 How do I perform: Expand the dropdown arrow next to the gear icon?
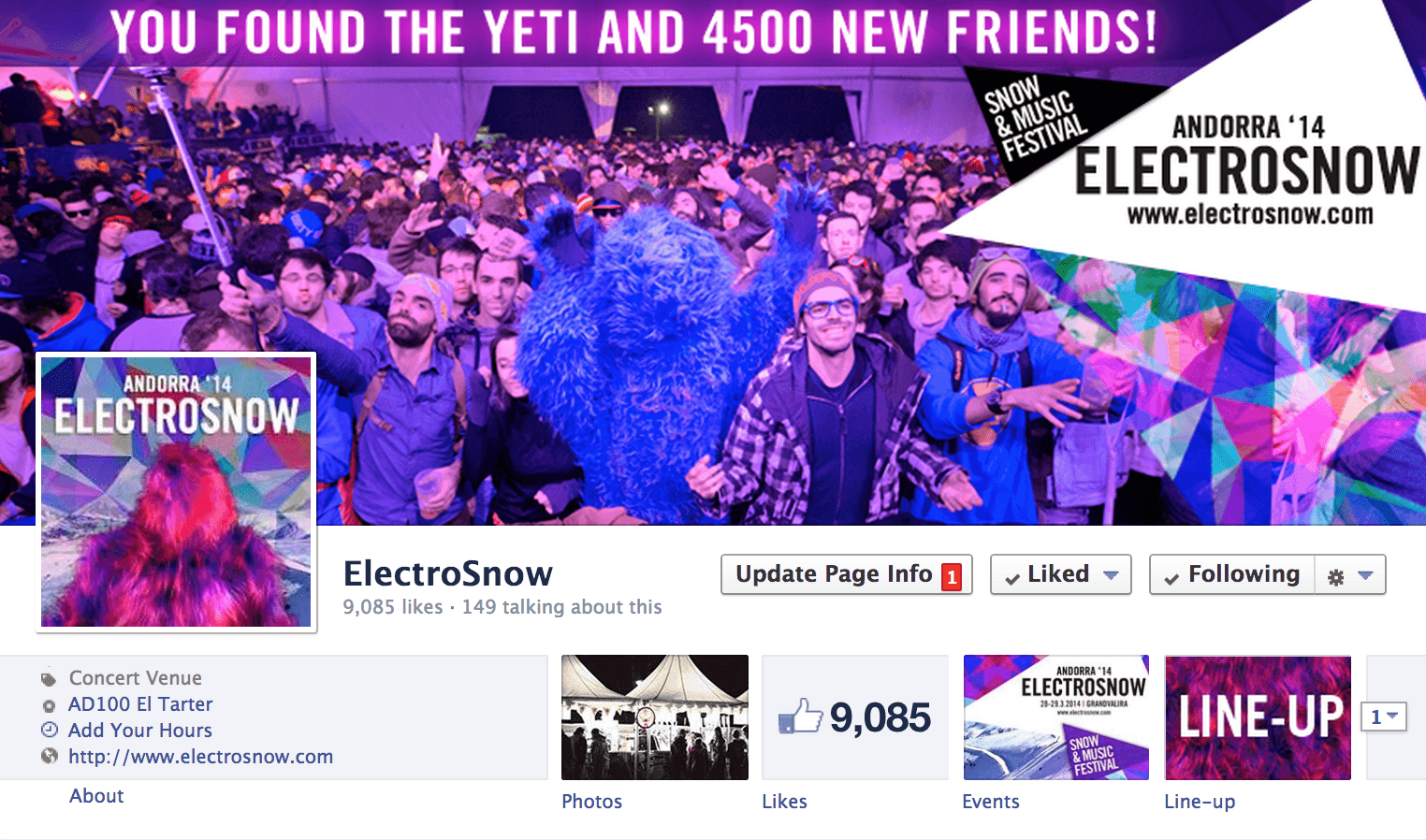(1366, 575)
